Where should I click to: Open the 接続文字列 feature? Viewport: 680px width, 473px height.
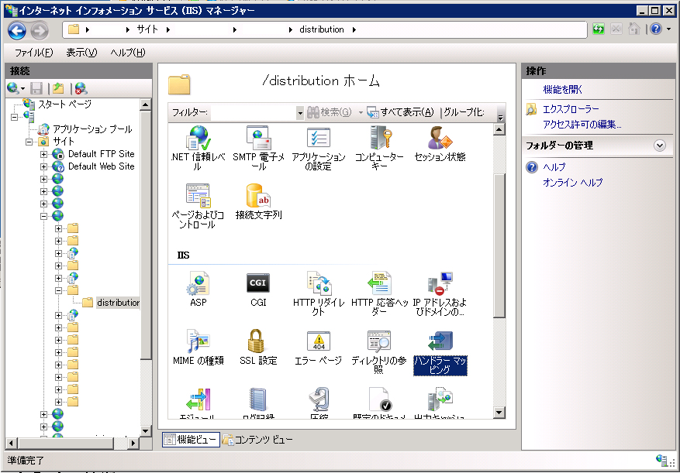258,202
